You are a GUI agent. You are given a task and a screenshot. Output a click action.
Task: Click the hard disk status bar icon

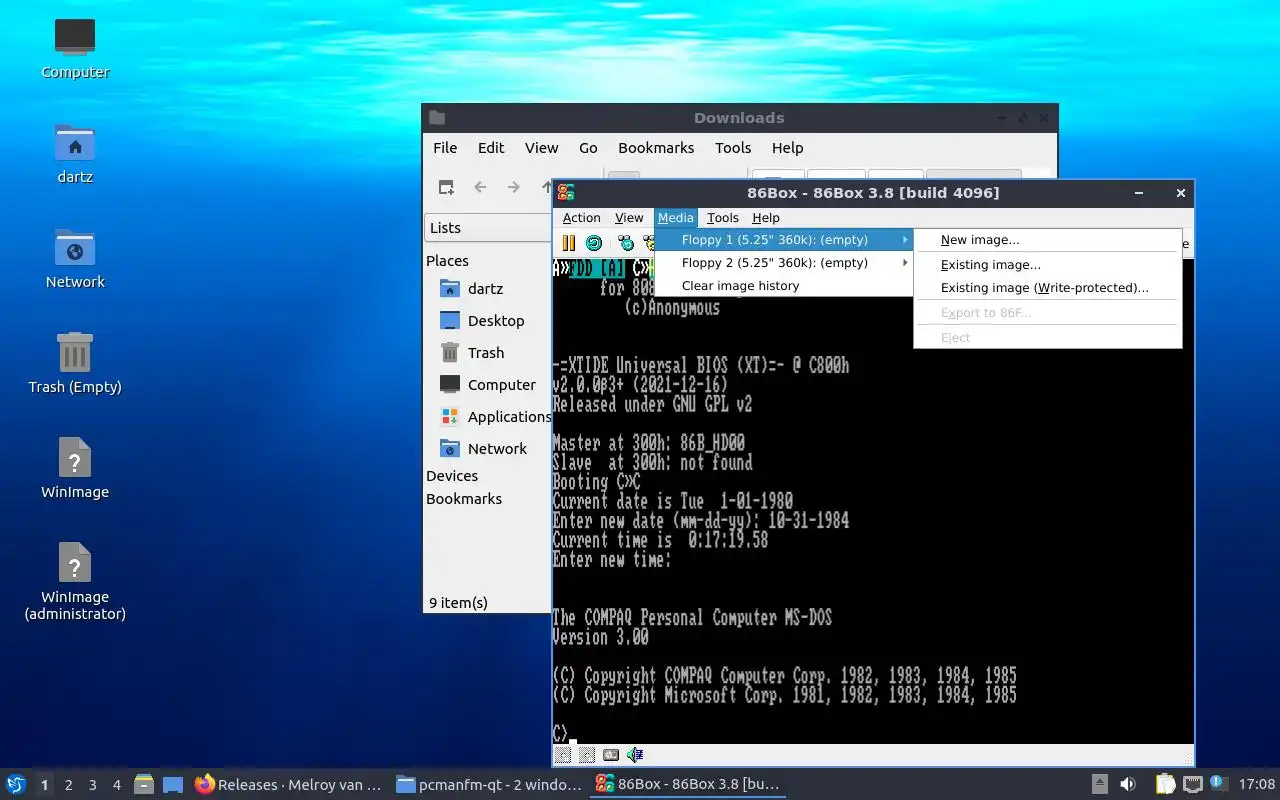click(x=611, y=755)
